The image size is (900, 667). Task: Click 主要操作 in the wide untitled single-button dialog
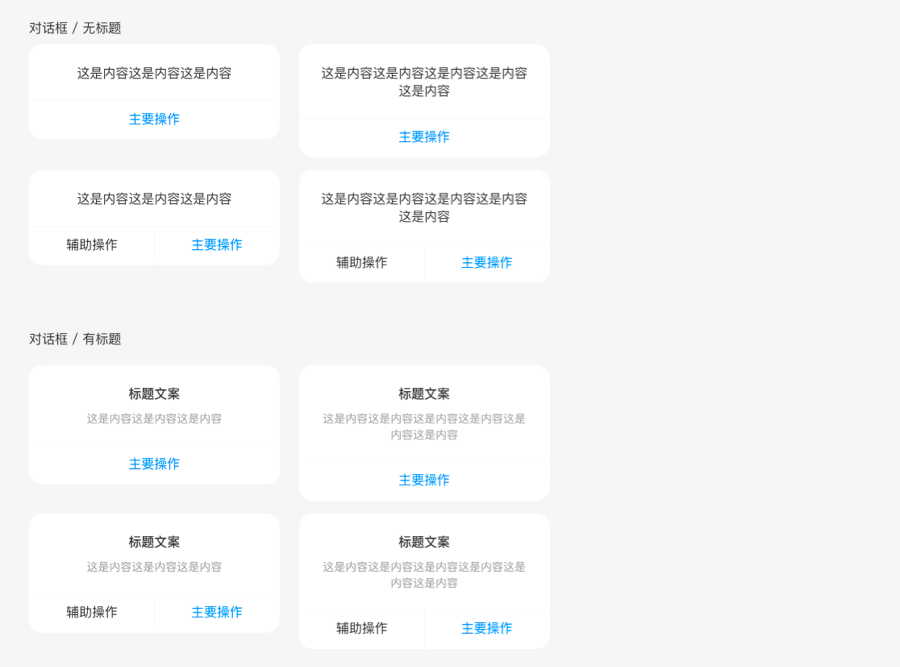pos(424,137)
